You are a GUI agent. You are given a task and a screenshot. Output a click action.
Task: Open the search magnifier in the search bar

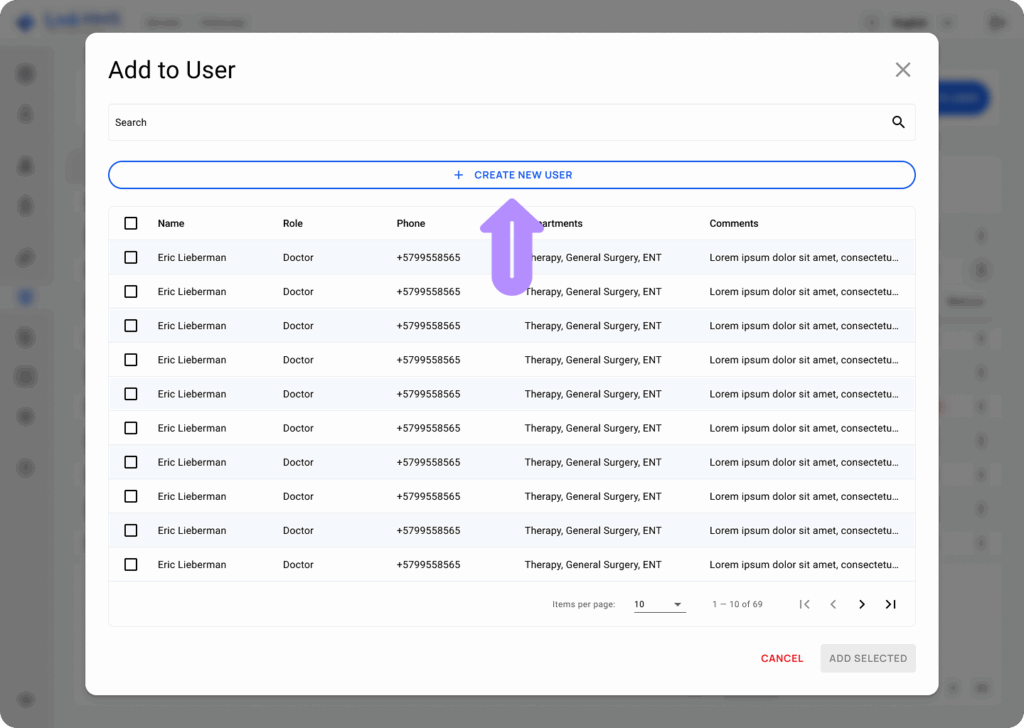pos(897,121)
